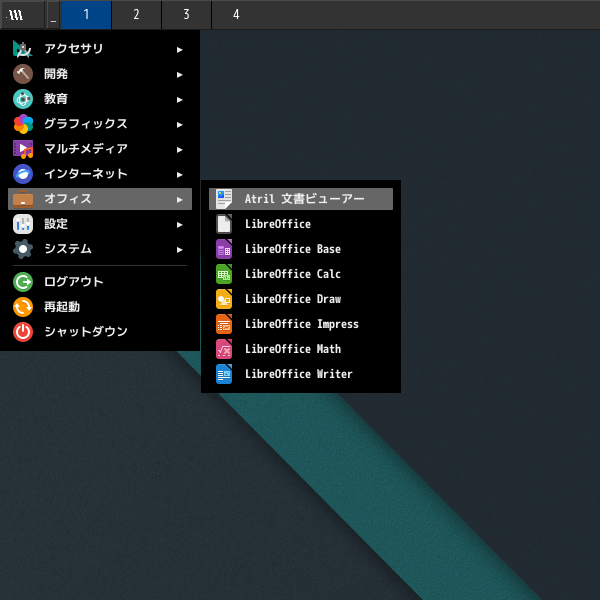Click the LibreOffice Base database icon
600x600 pixels.
point(224,249)
